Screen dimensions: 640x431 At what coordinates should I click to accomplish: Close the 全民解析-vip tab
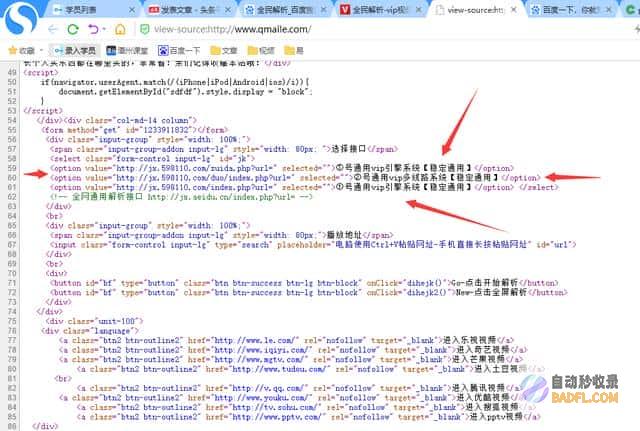[419, 10]
